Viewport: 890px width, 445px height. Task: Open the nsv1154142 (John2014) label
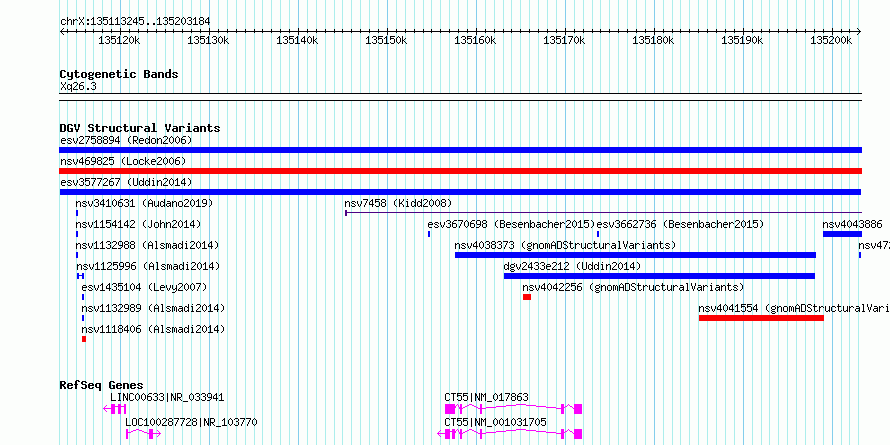pos(138,224)
